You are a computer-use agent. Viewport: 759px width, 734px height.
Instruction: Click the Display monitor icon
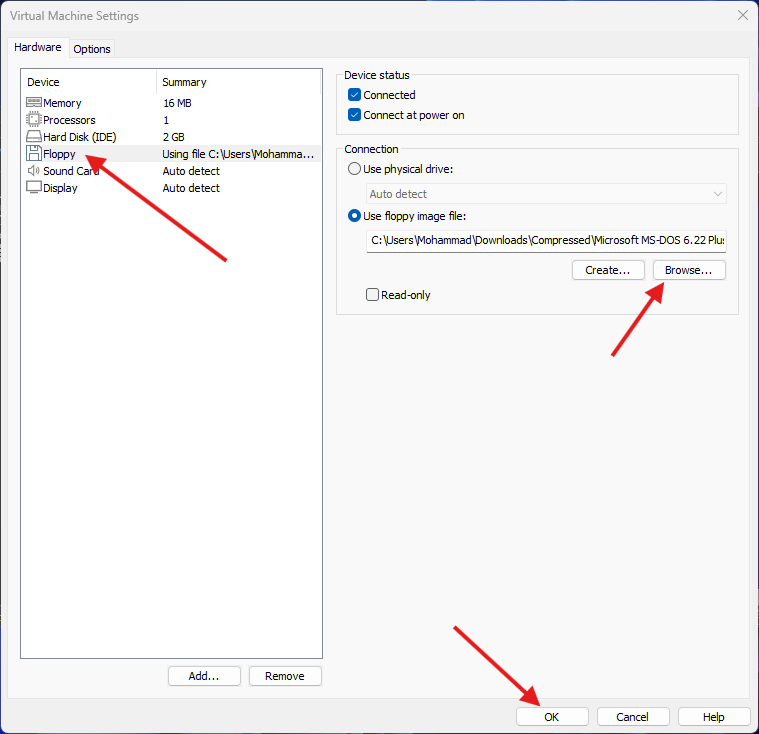(34, 188)
